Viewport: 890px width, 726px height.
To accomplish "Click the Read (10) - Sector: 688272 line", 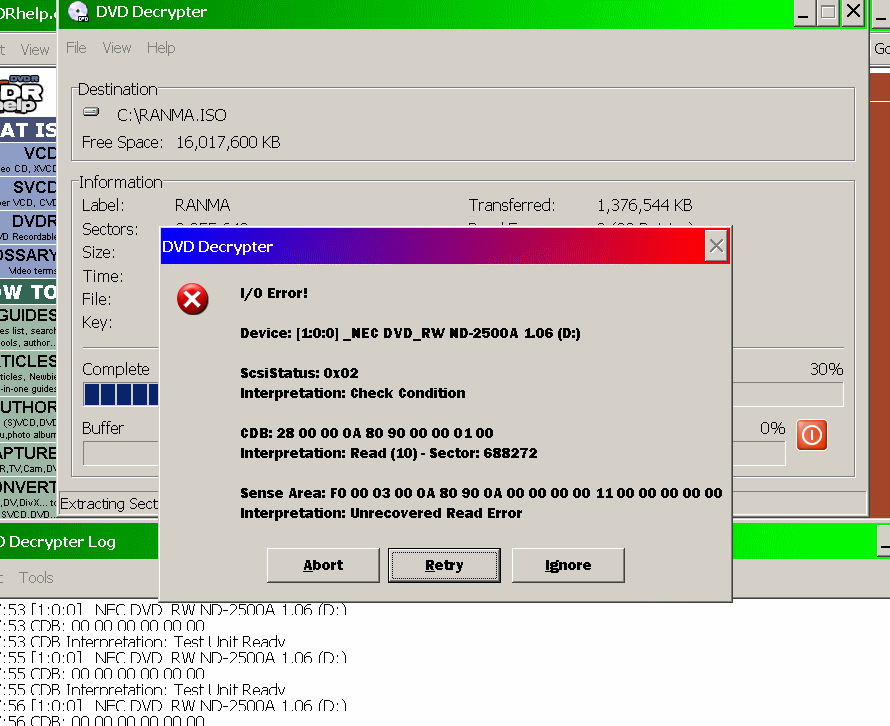I will tap(389, 453).
